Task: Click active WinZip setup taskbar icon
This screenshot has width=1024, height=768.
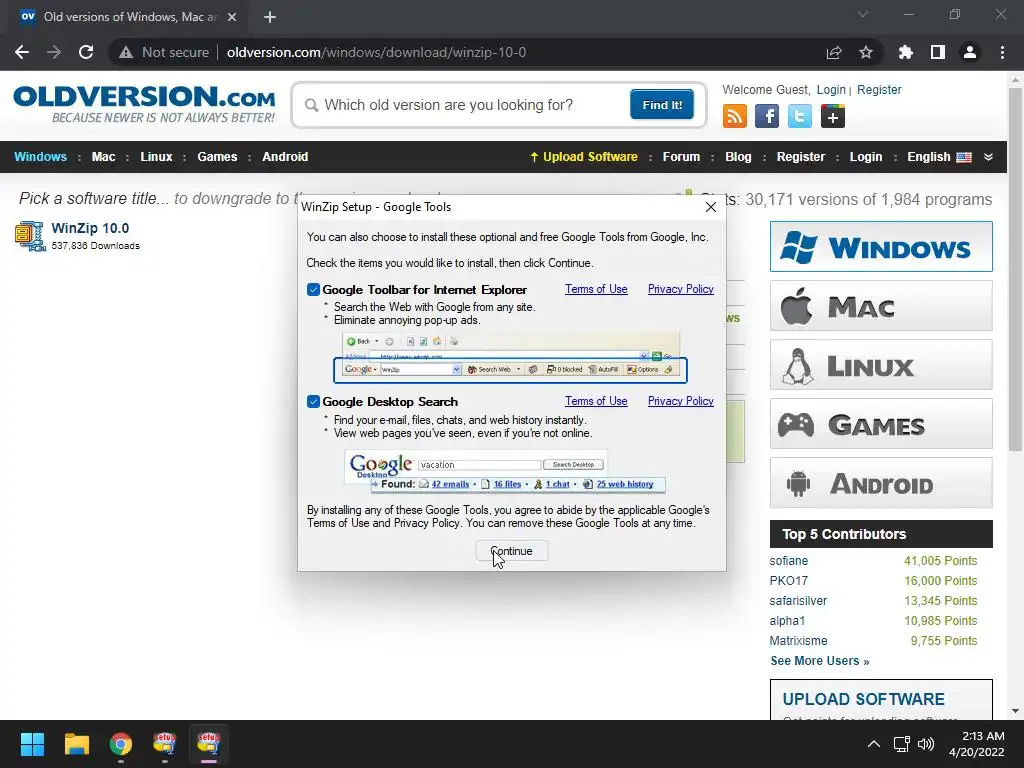Action: coord(209,744)
